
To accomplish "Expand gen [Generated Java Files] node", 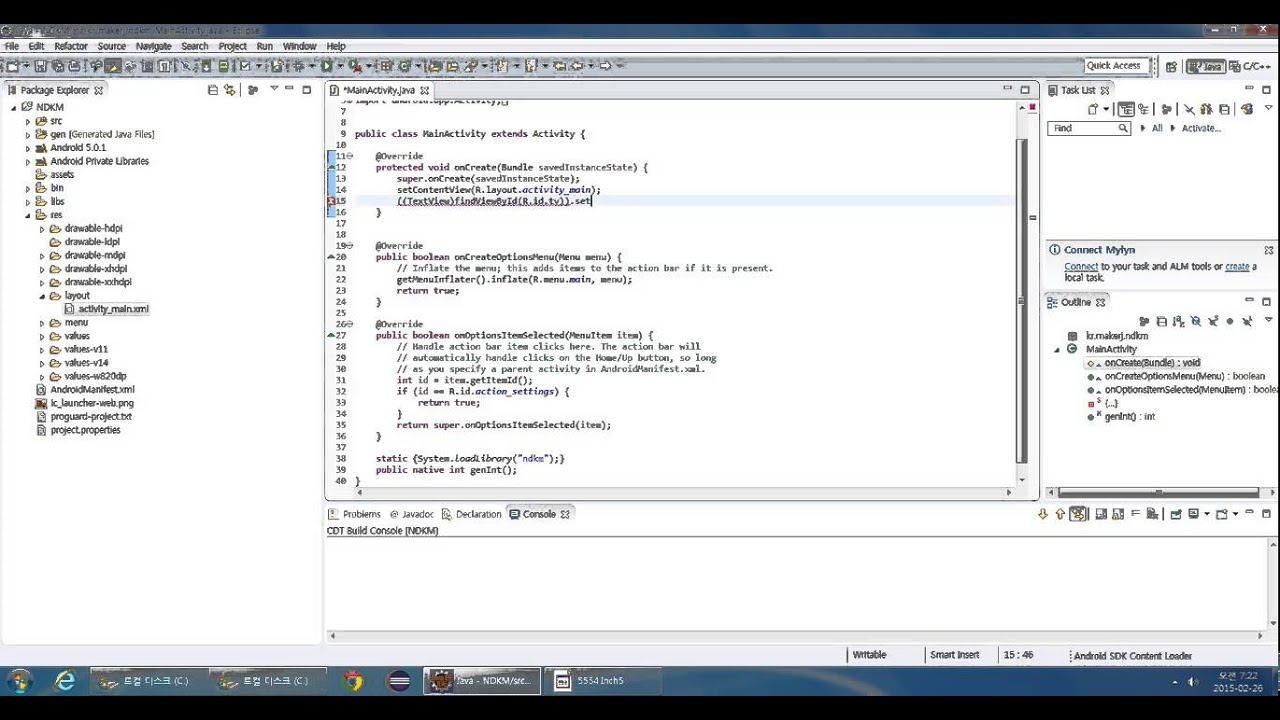I will (x=28, y=134).
